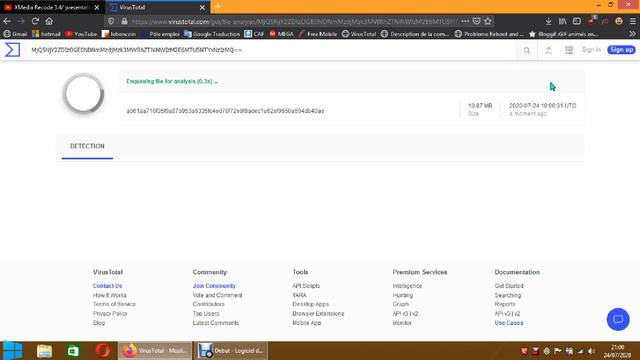
Task: Close the VirusTotal tab
Action: (202, 7)
